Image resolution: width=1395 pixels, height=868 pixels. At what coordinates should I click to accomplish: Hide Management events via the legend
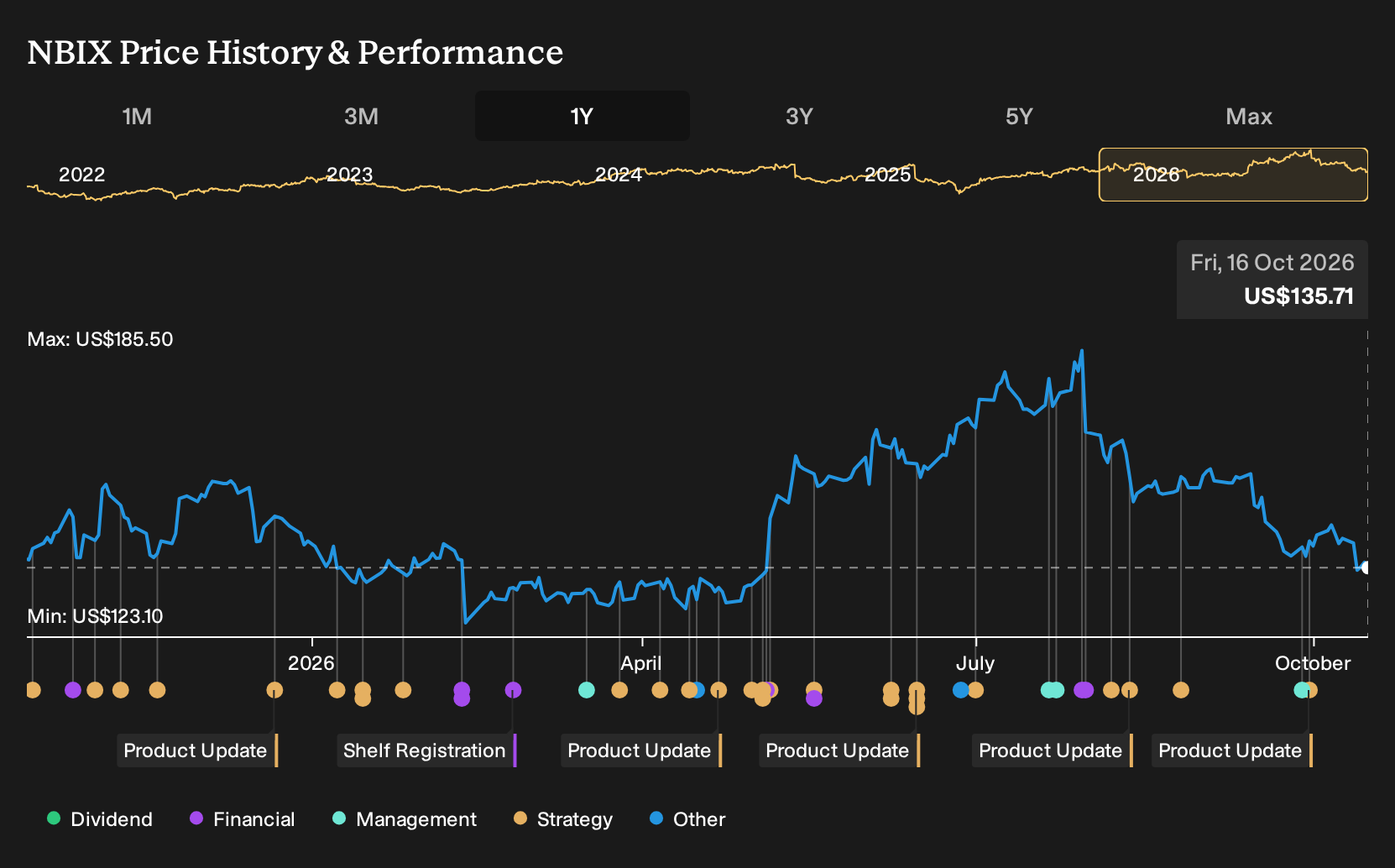tap(405, 819)
